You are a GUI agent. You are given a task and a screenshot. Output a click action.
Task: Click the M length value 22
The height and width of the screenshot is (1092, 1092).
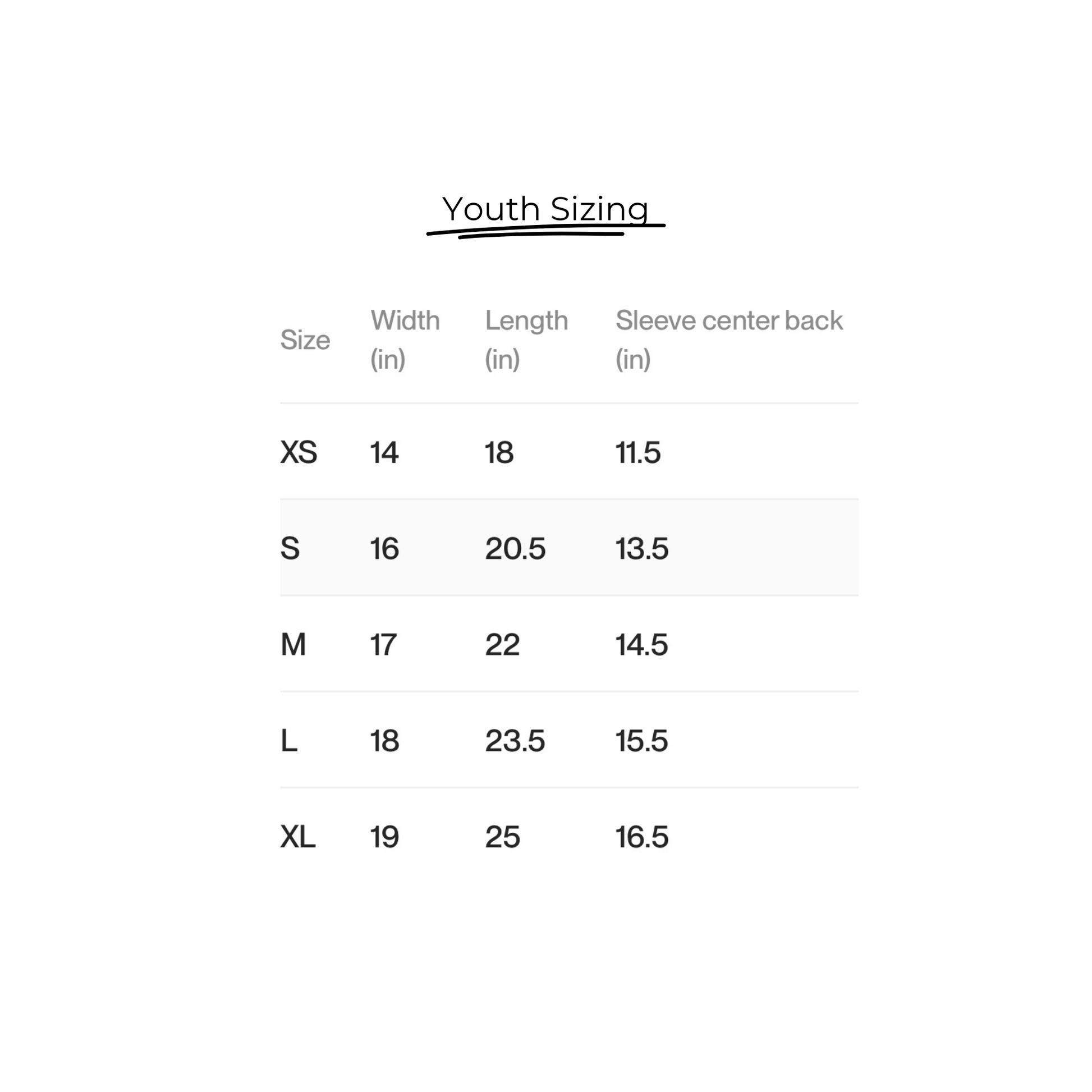pos(502,644)
